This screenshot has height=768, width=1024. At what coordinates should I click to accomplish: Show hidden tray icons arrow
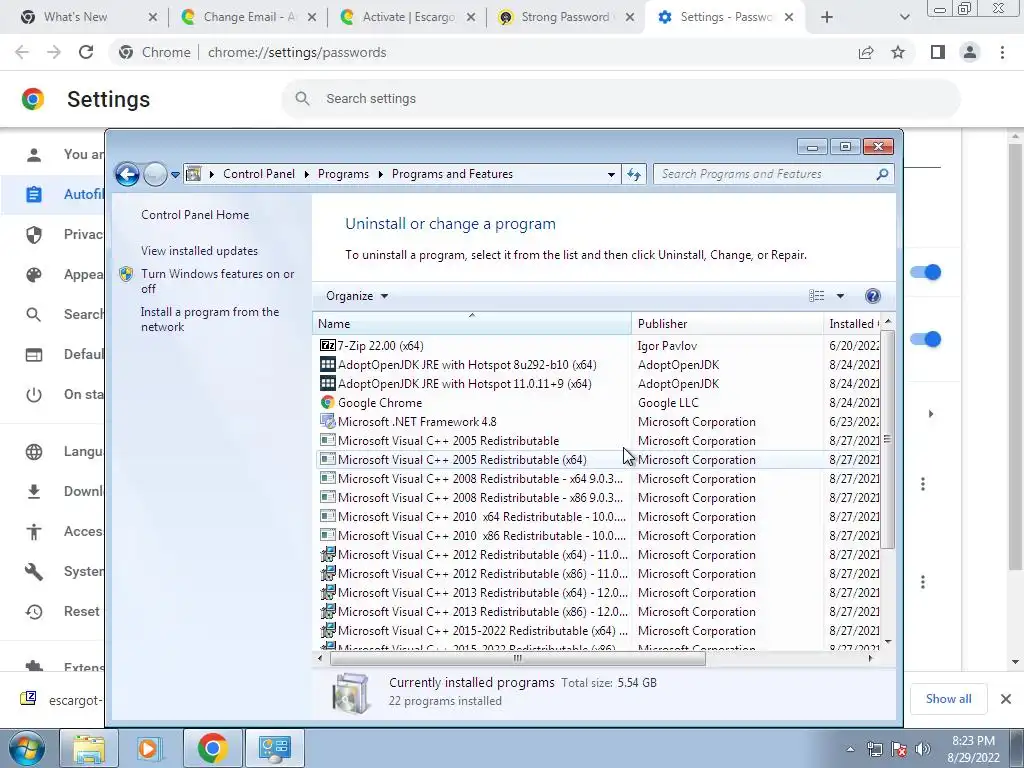point(850,749)
